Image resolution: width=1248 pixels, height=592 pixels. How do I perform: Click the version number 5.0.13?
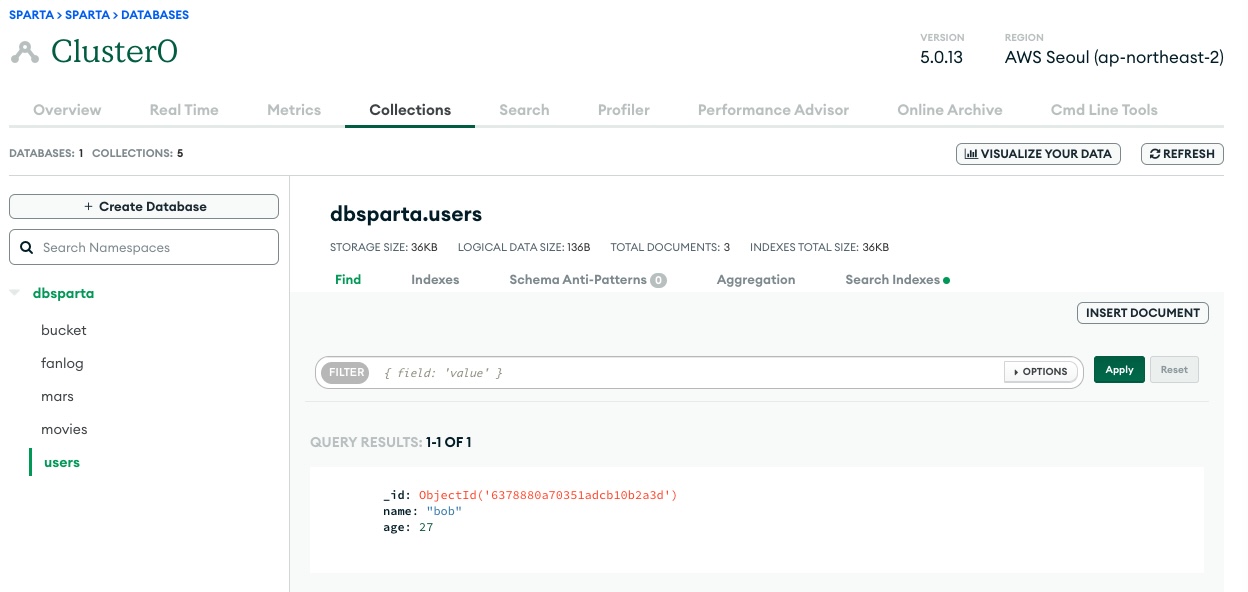pyautogui.click(x=941, y=58)
